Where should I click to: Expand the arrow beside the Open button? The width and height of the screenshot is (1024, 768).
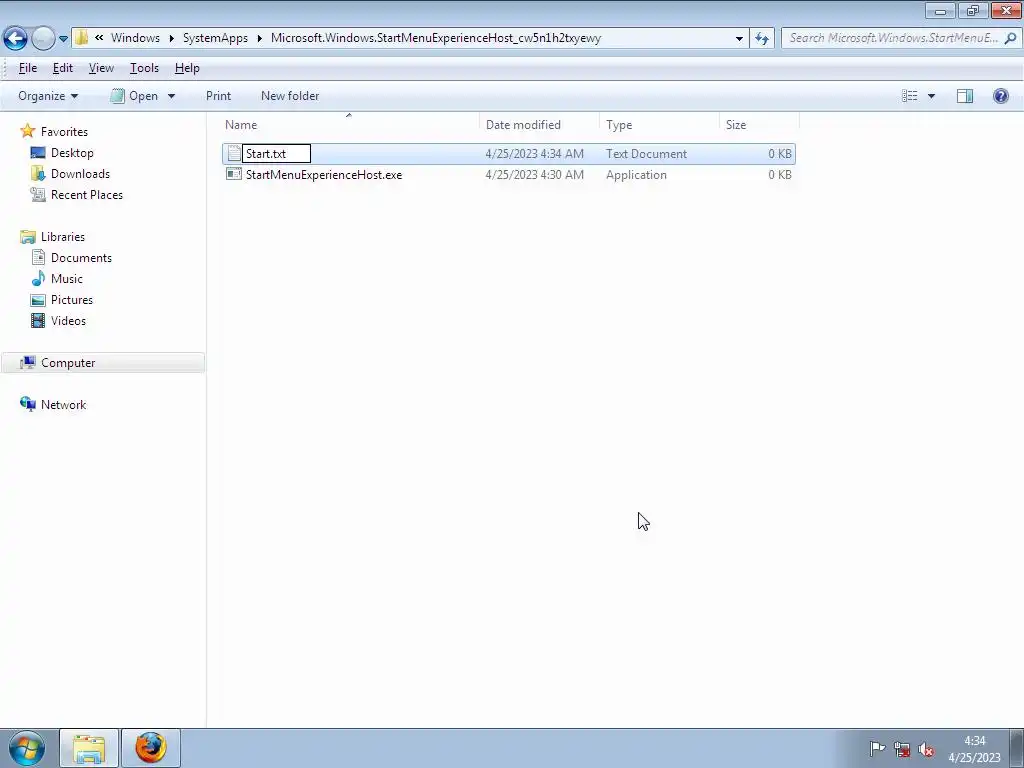(171, 96)
